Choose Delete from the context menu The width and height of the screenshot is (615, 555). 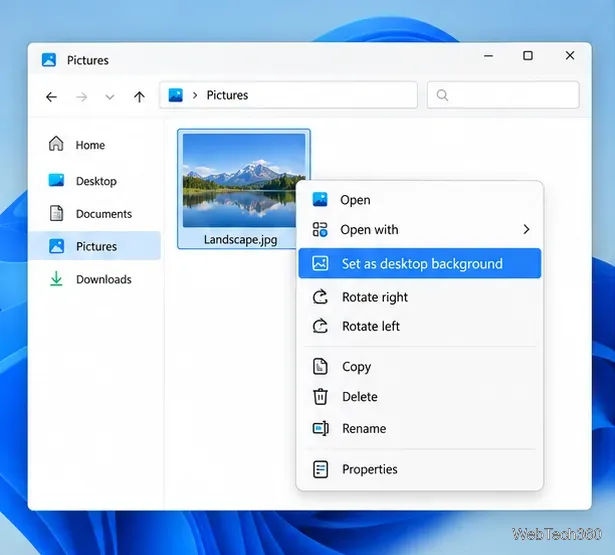[420, 397]
